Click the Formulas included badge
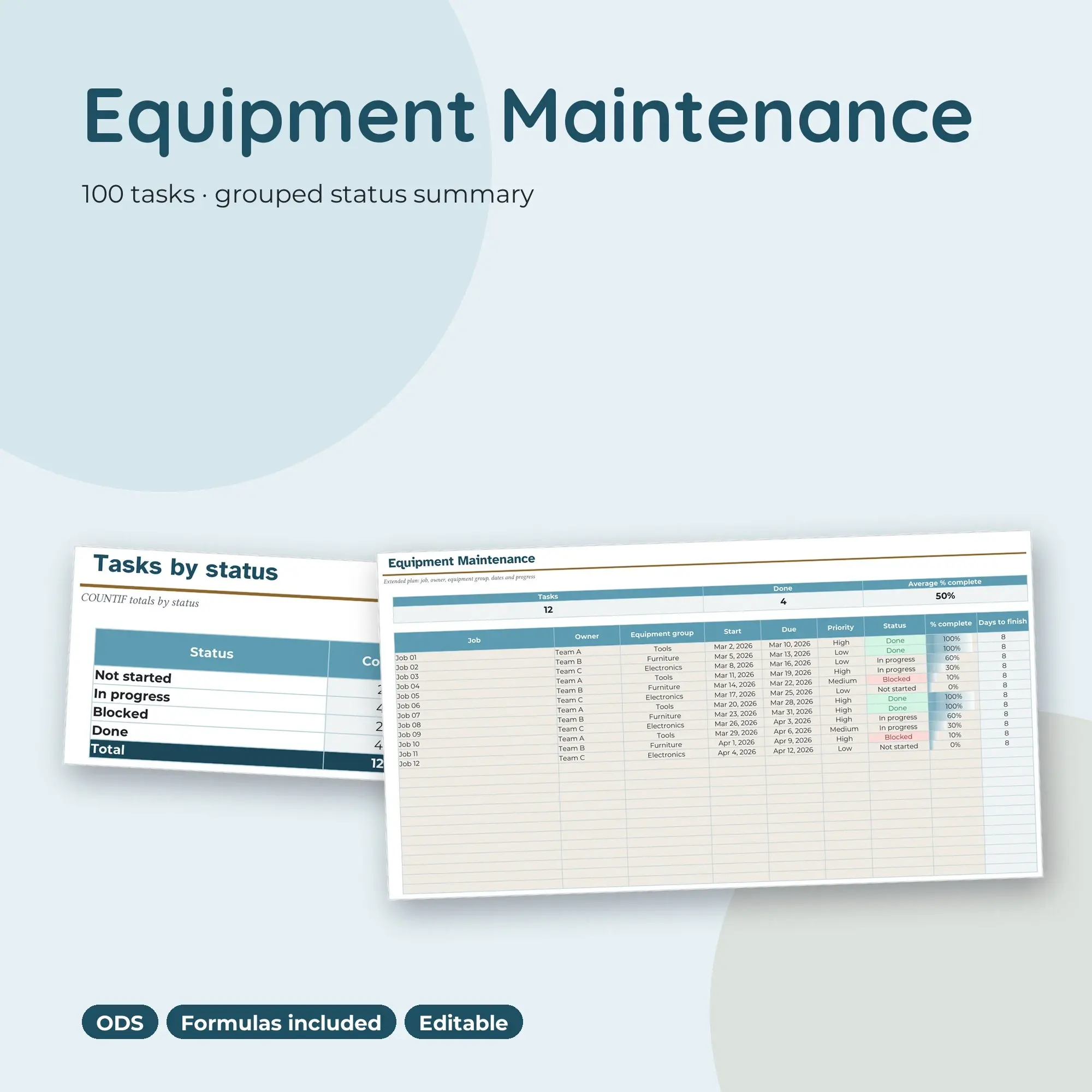This screenshot has height=1092, width=1092. coord(281,1023)
